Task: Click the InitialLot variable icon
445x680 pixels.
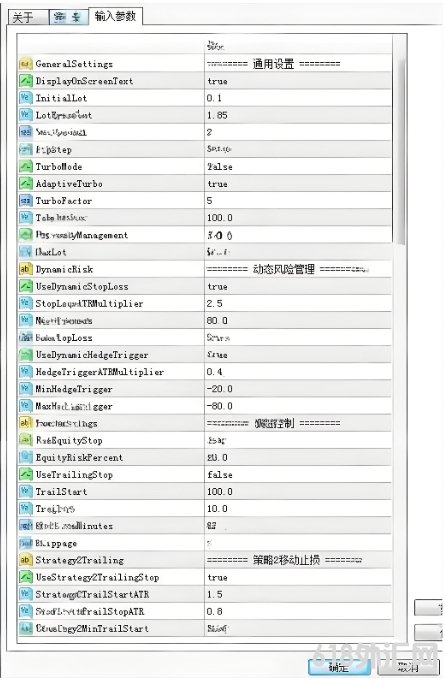Action: 26,98
